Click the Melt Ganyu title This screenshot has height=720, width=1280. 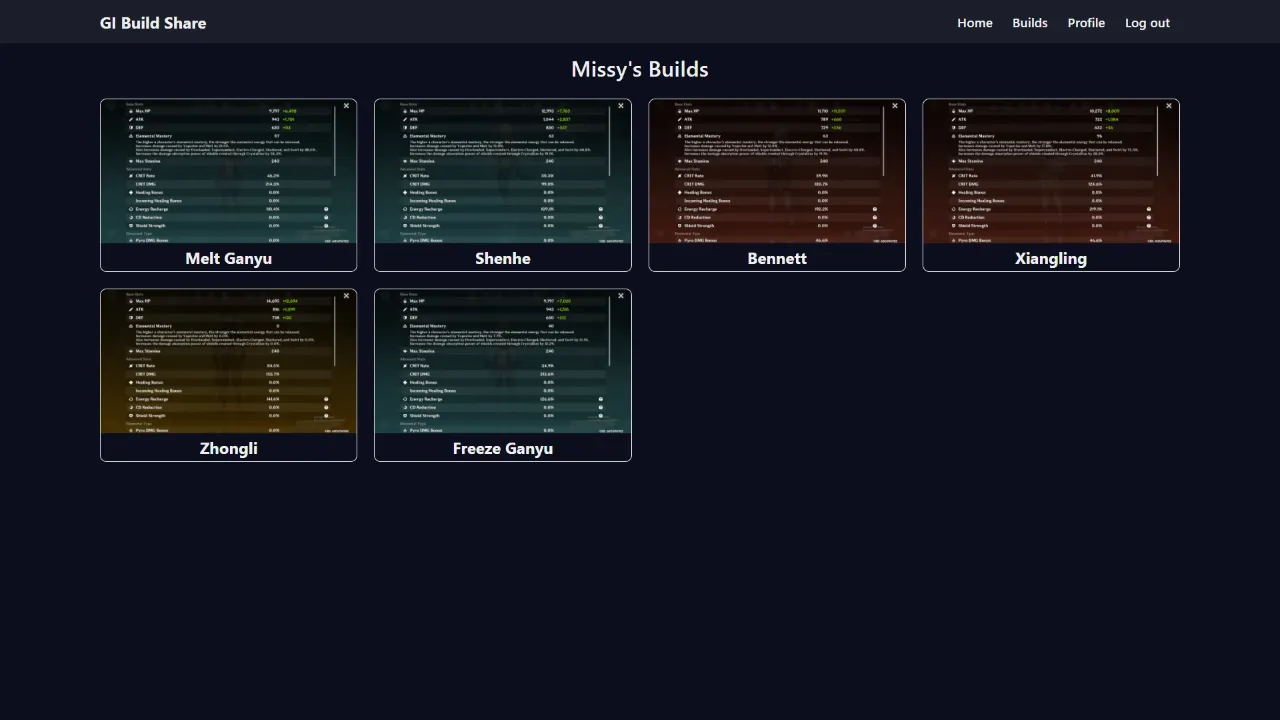point(228,258)
